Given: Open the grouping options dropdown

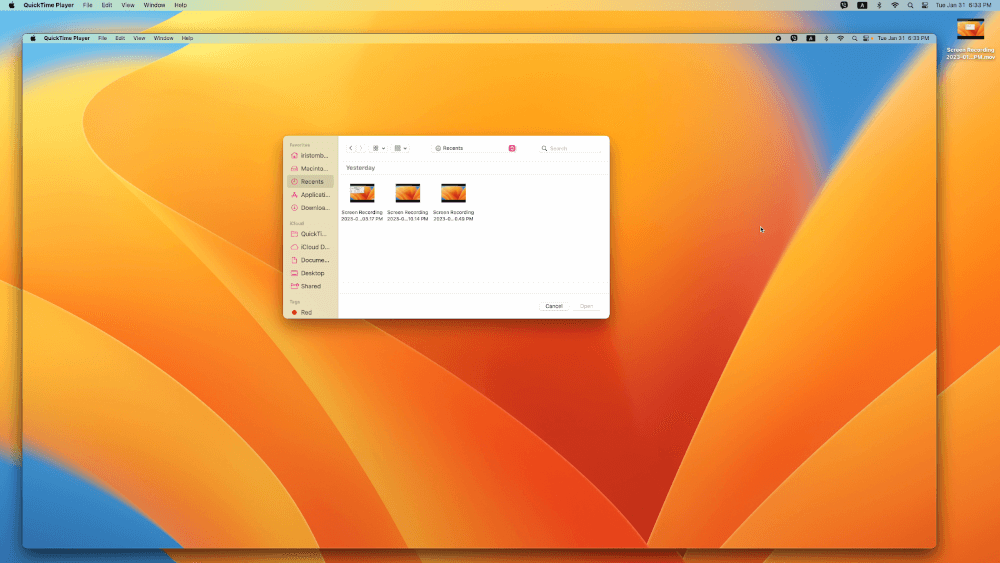Looking at the screenshot, I should [401, 148].
